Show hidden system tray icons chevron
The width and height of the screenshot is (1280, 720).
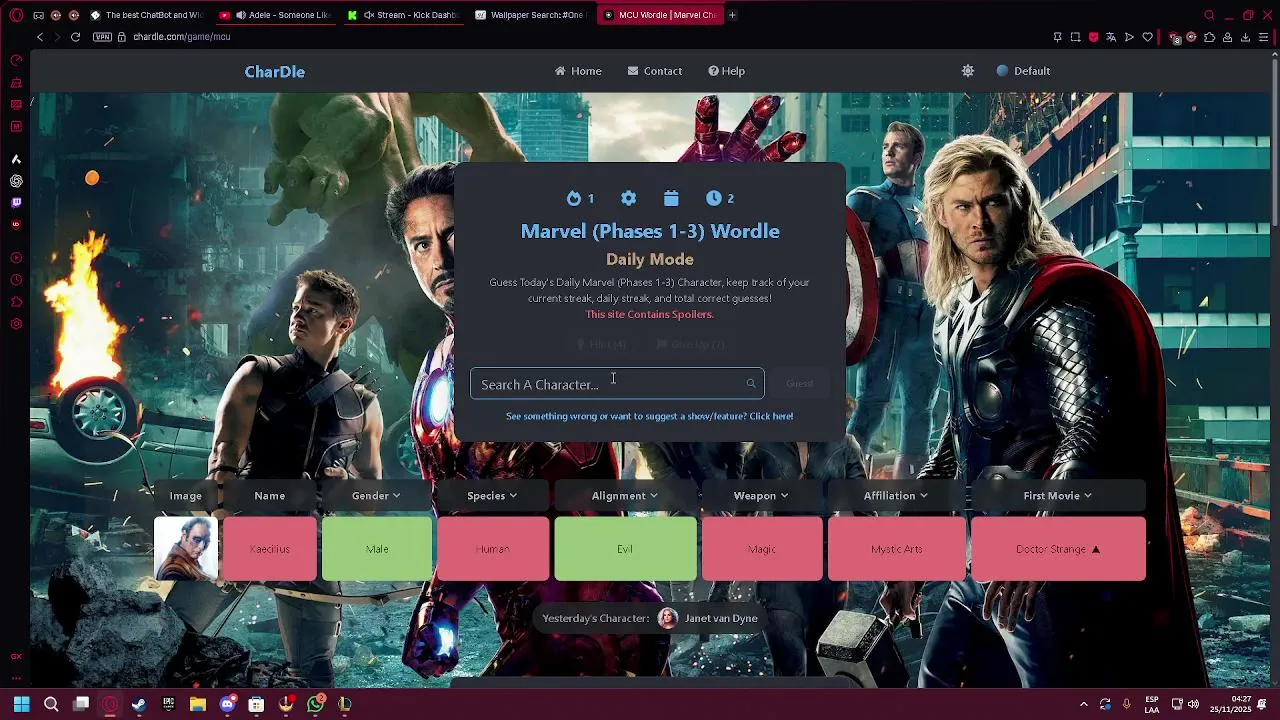click(x=1084, y=704)
